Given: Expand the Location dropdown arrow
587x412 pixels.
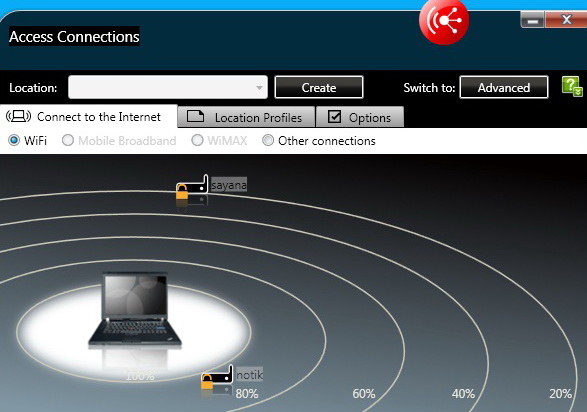Looking at the screenshot, I should 259,88.
